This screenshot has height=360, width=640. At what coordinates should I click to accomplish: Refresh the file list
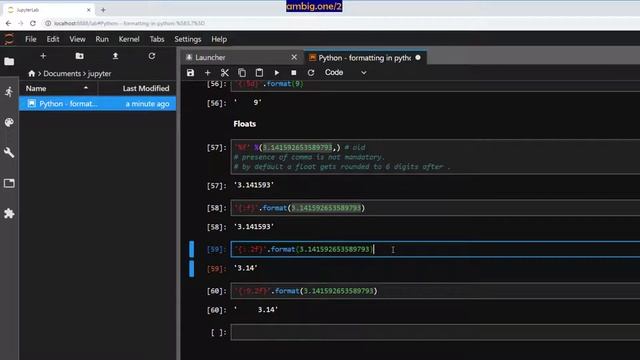[x=152, y=56]
